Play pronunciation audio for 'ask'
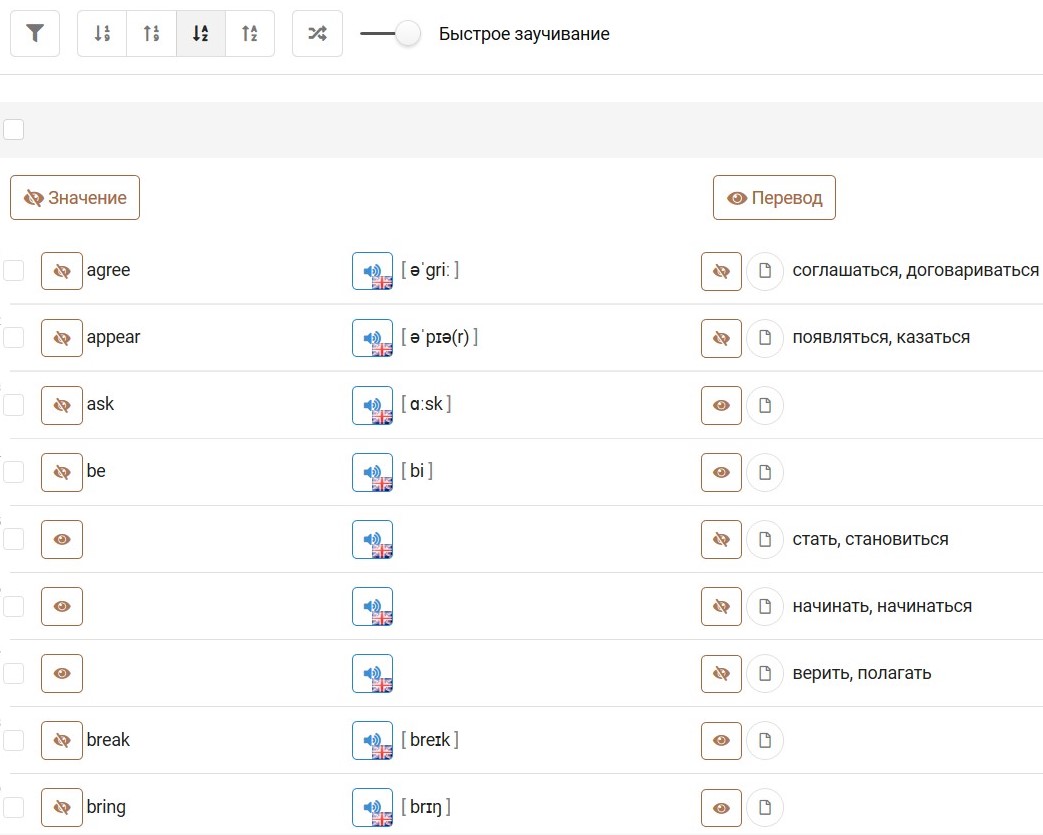This screenshot has height=835, width=1043. [x=372, y=405]
